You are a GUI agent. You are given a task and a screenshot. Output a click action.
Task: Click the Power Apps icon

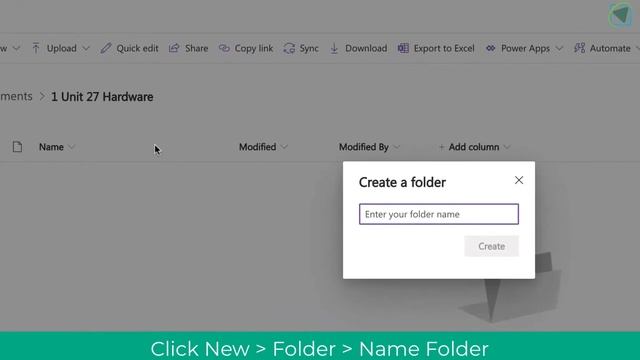tap(490, 48)
